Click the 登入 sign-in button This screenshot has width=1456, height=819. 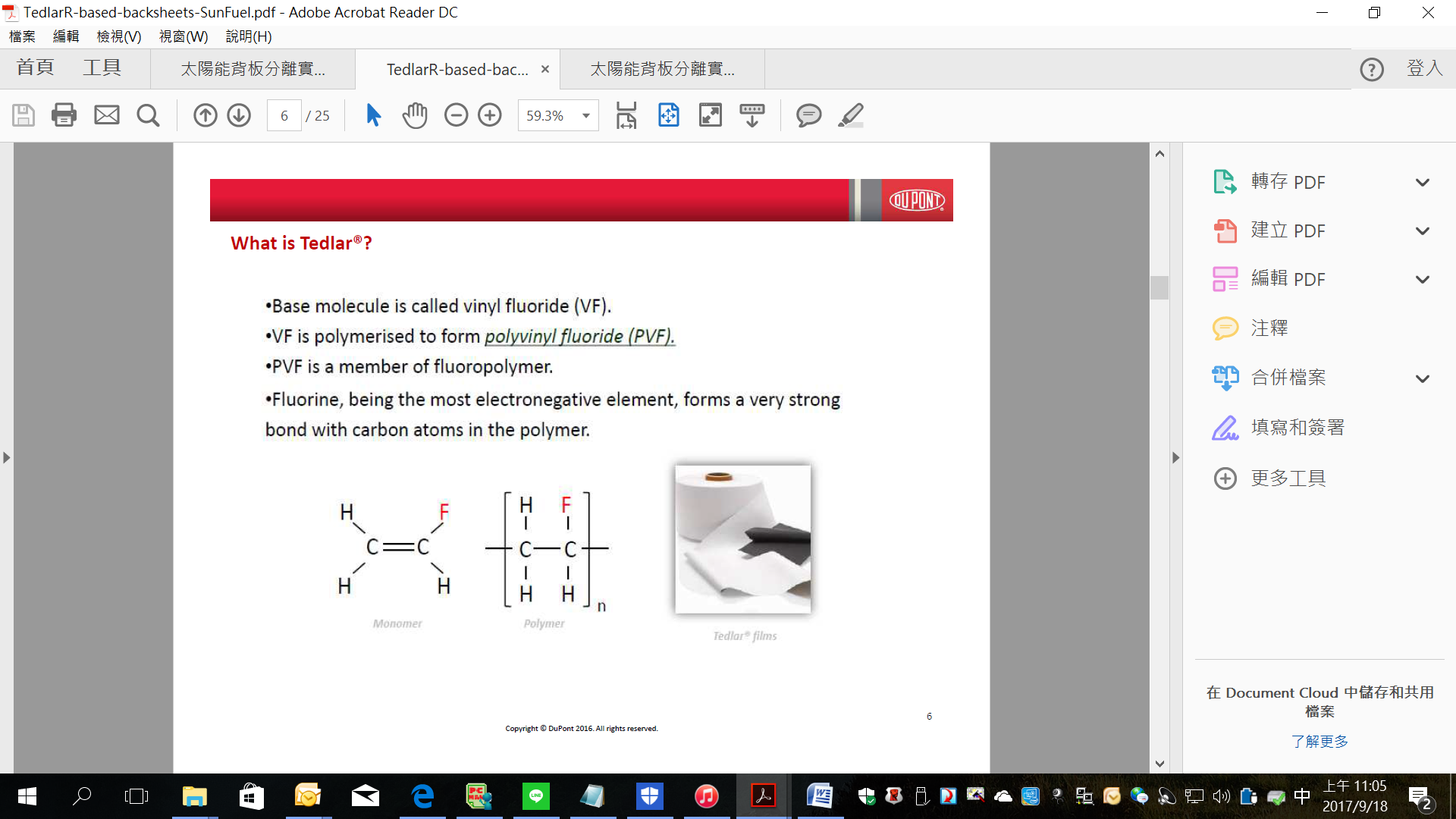coord(1424,68)
